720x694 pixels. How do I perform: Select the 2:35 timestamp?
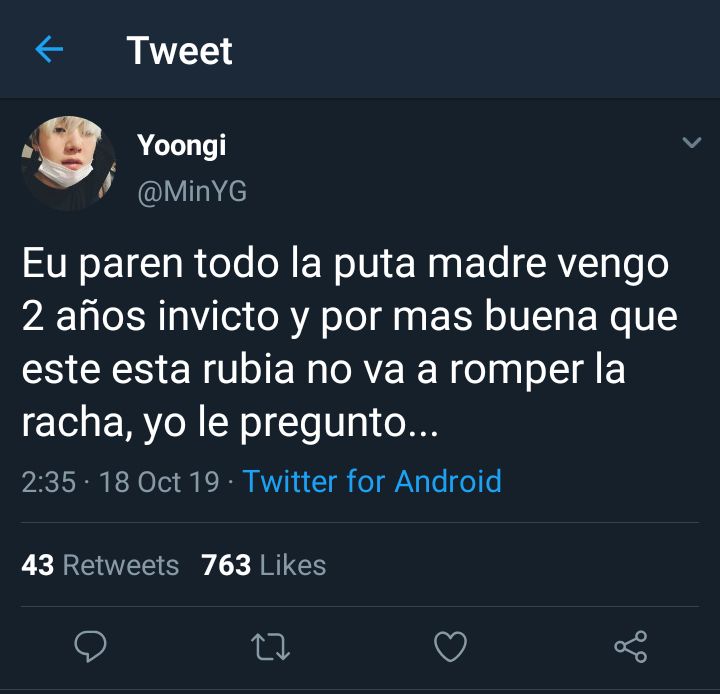tap(49, 482)
